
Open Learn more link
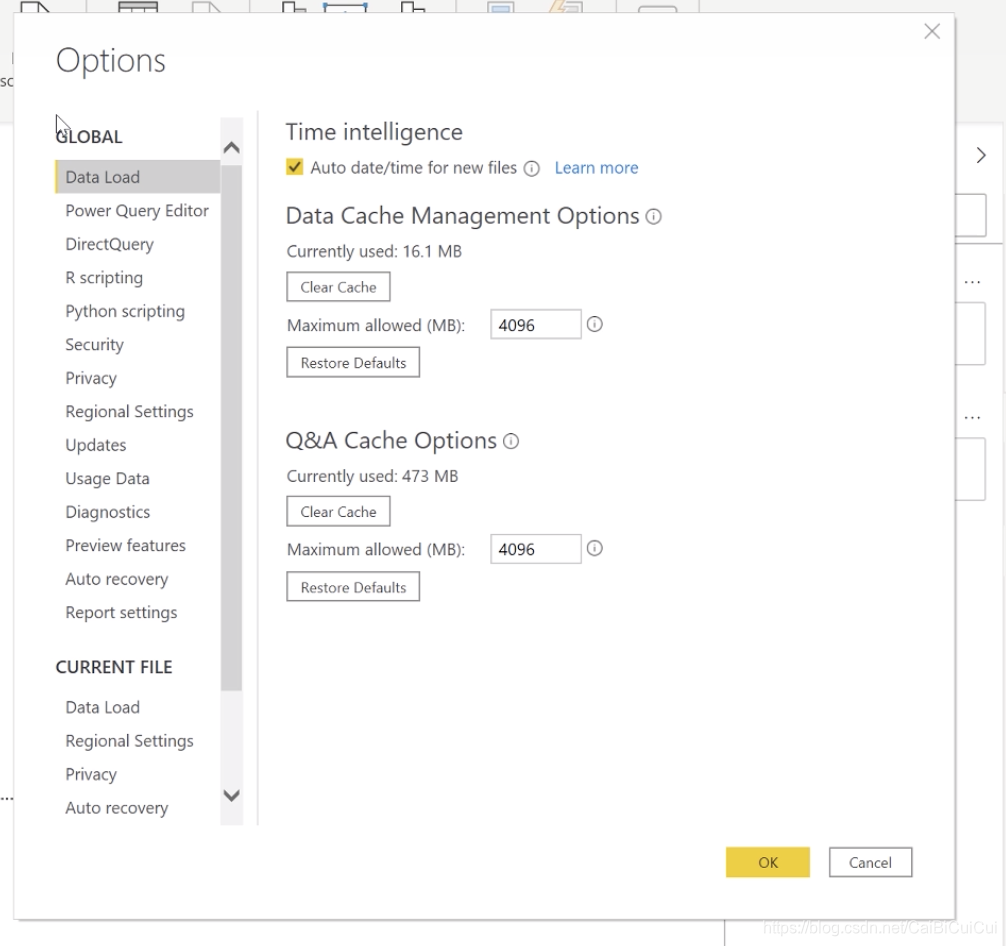point(596,168)
